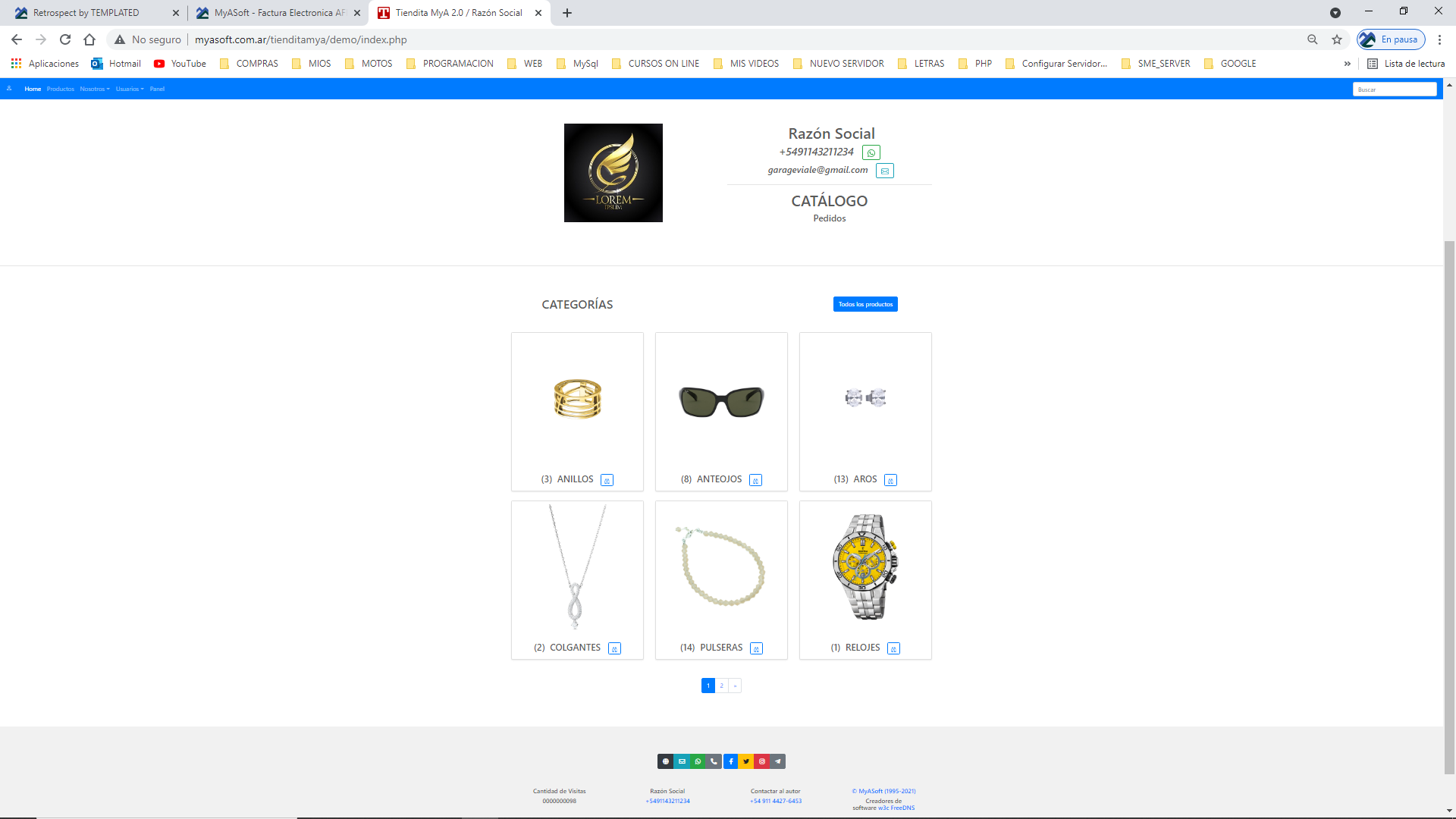Click Todos los productos button
Screen dimensions: 1456x819
(865, 304)
